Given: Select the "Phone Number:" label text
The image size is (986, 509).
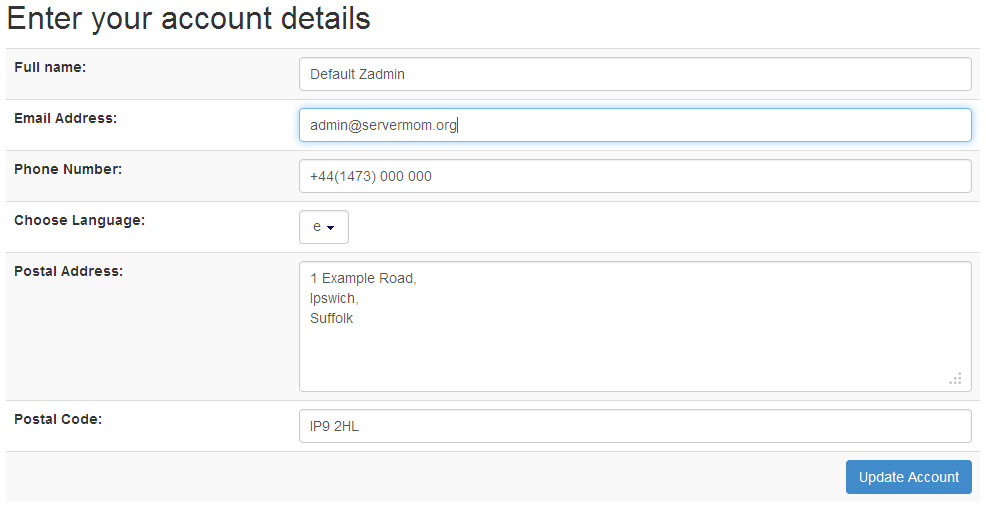Looking at the screenshot, I should point(67,169).
